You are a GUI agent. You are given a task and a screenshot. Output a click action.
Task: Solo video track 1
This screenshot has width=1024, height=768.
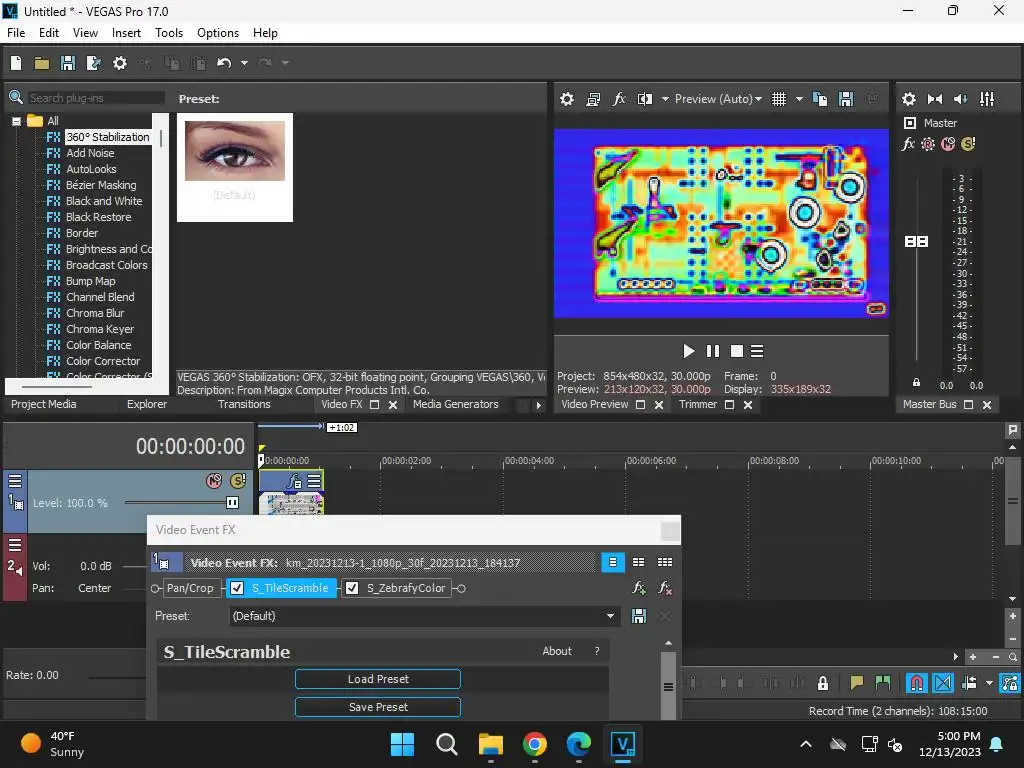tap(238, 481)
